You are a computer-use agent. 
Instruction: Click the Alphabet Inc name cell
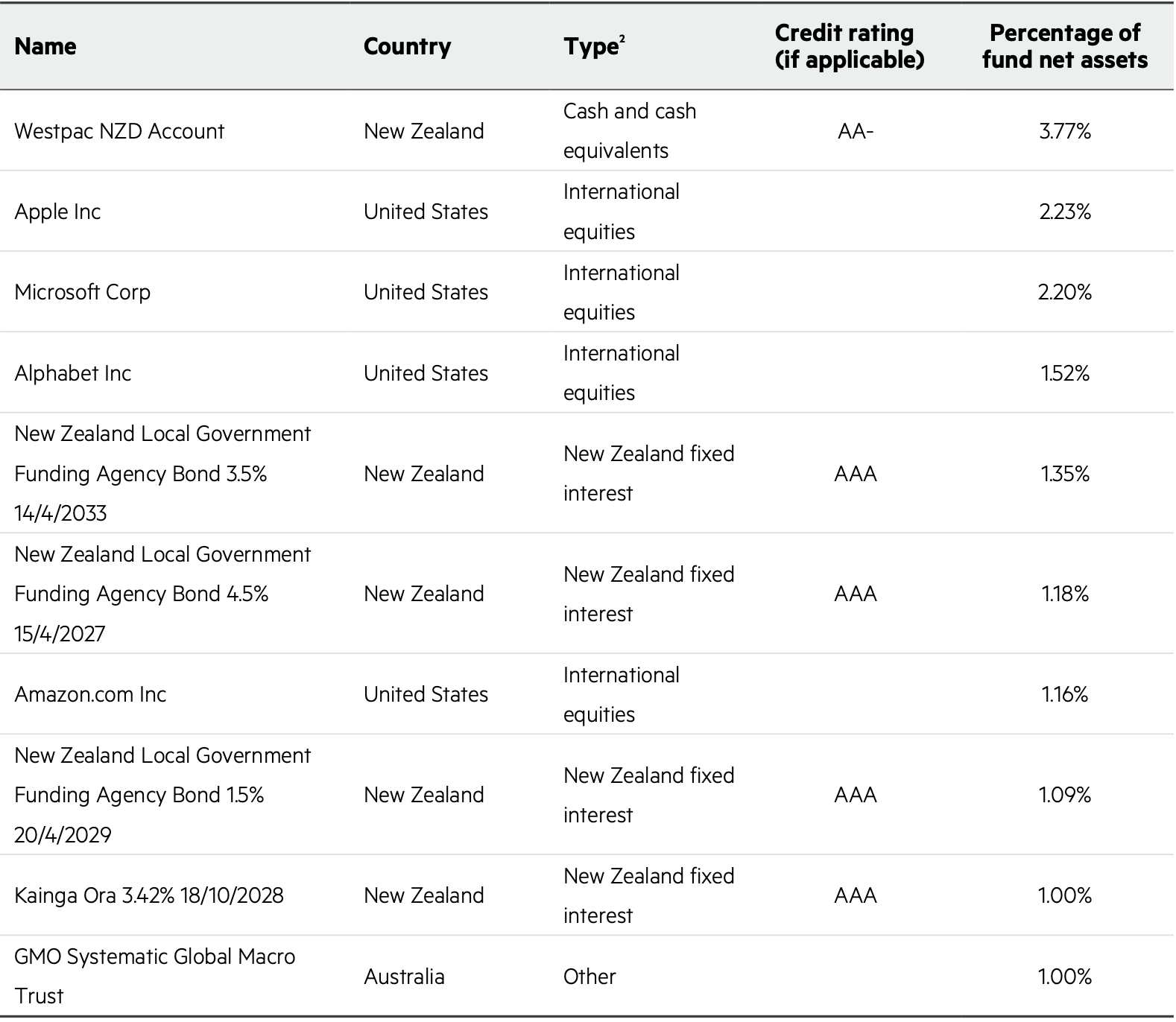coord(73,372)
